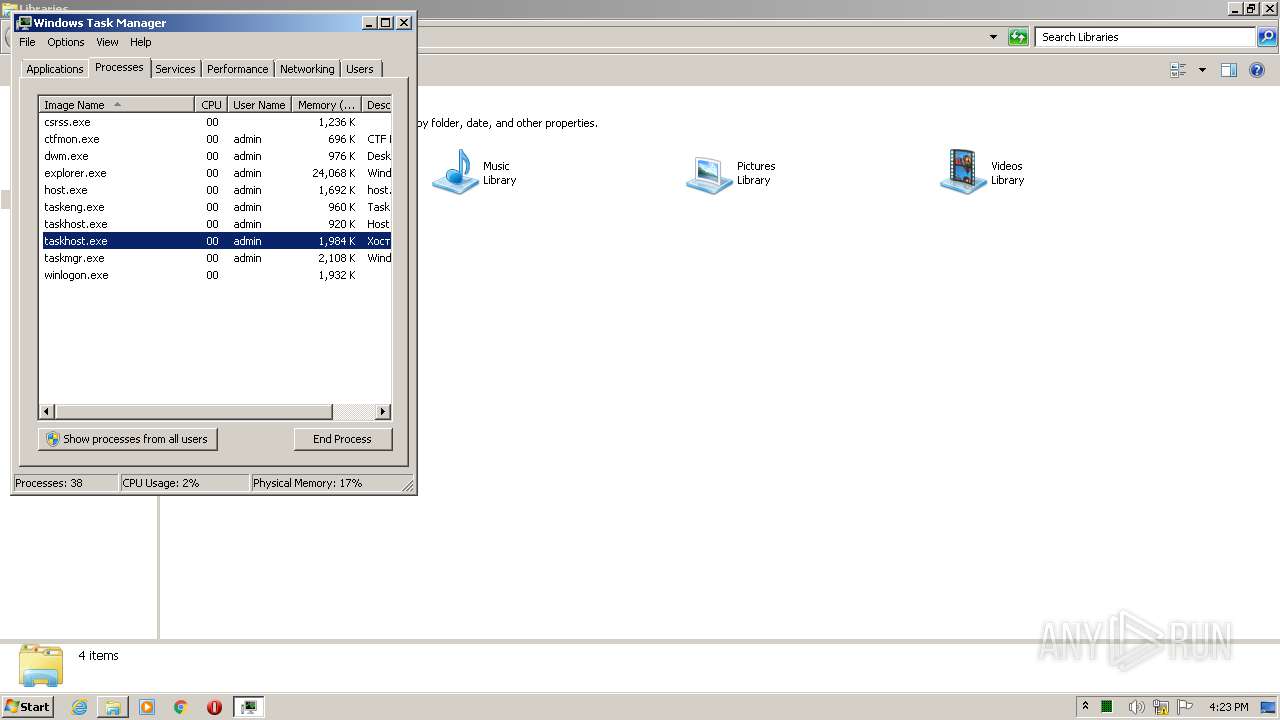The width and height of the screenshot is (1280, 720).
Task: Click the system clock showing 4:23 PM
Action: pyautogui.click(x=1228, y=707)
